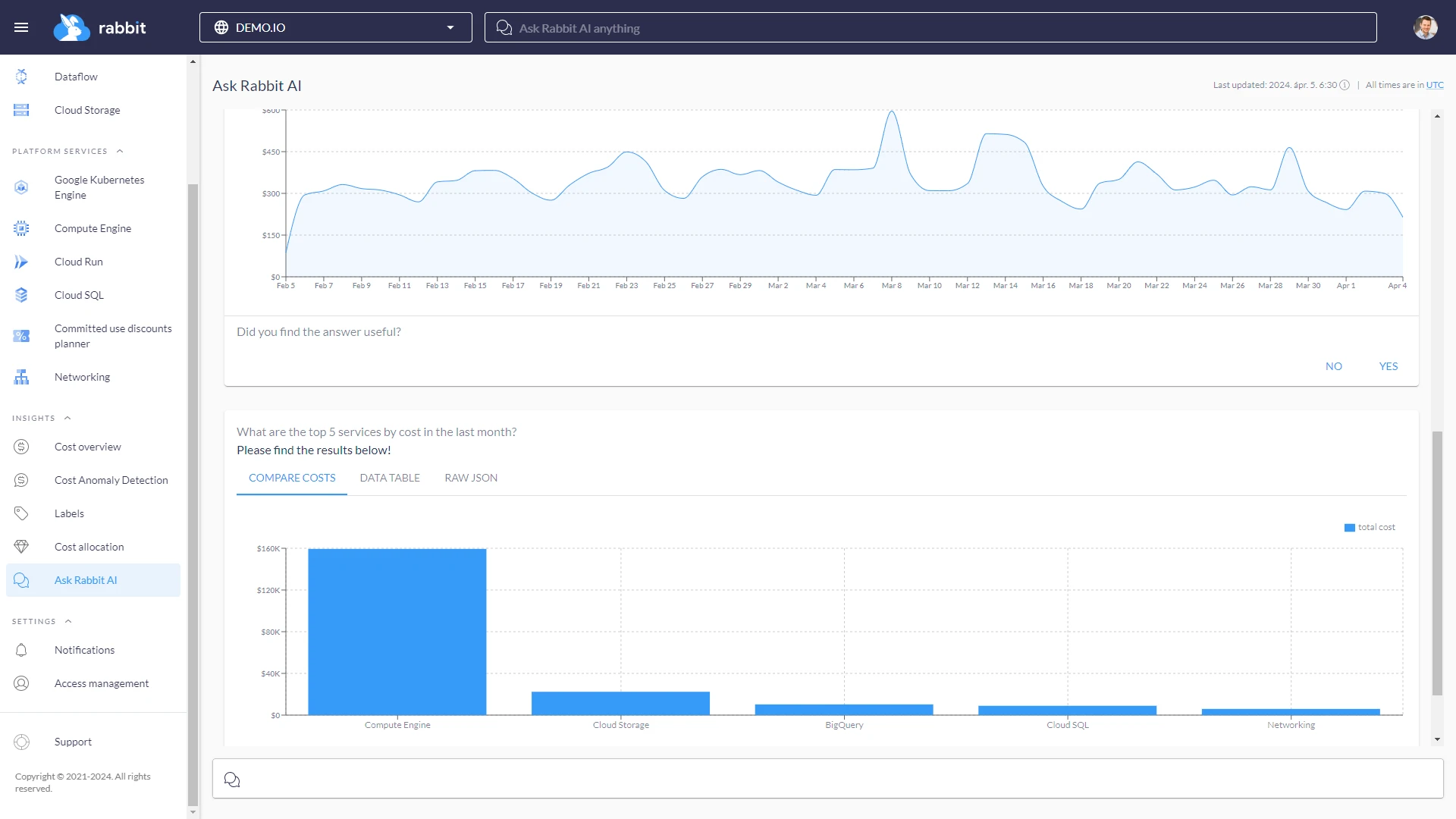
Task: Click YES for answer usefulness
Action: tap(1388, 366)
